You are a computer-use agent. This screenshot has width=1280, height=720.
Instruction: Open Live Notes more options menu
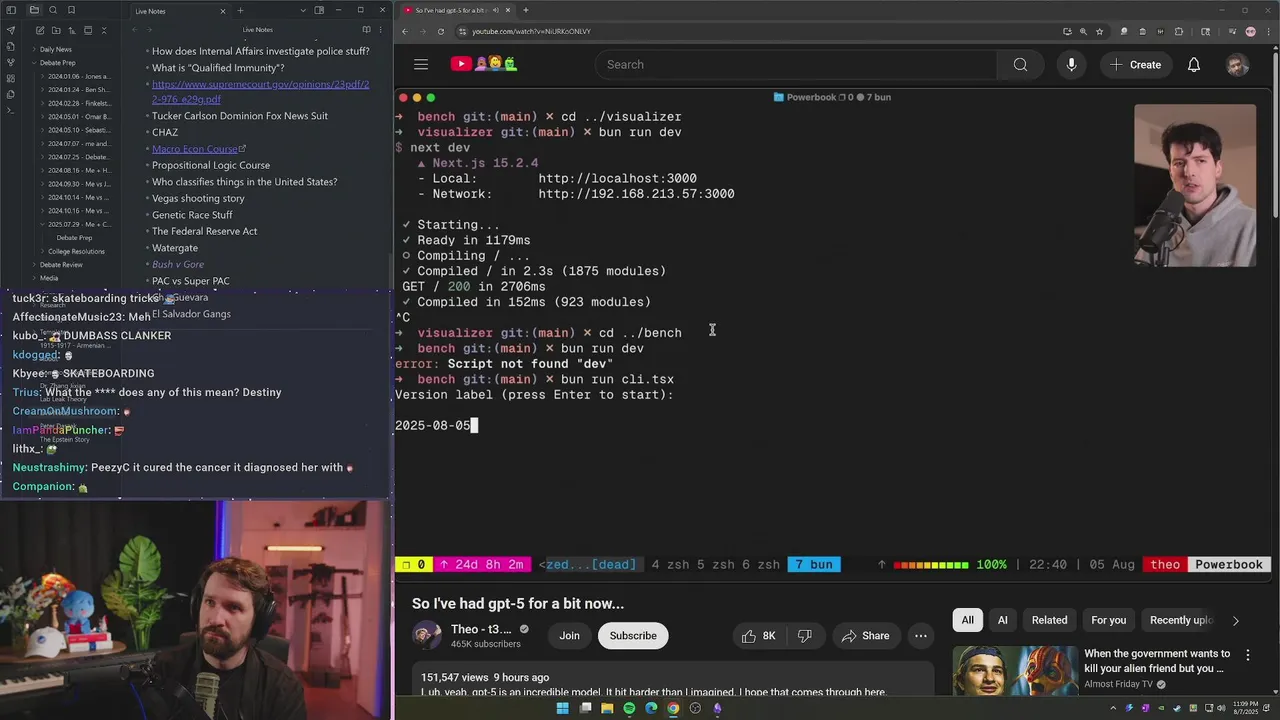pyautogui.click(x=380, y=30)
